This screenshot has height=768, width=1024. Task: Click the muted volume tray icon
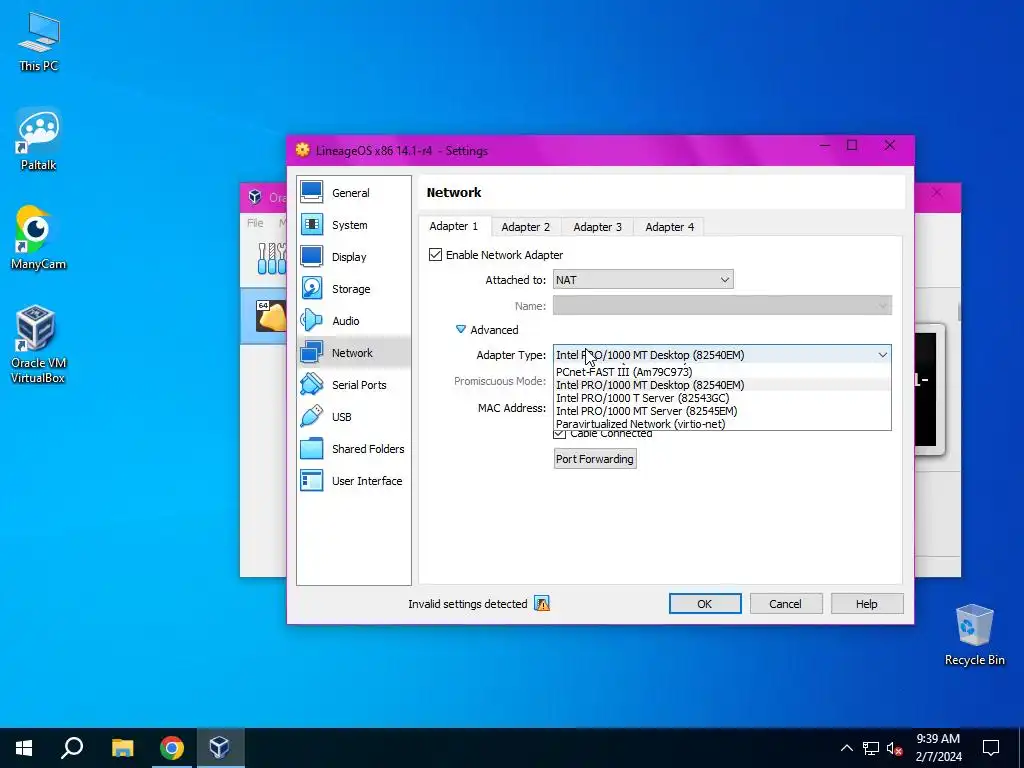pyautogui.click(x=895, y=748)
